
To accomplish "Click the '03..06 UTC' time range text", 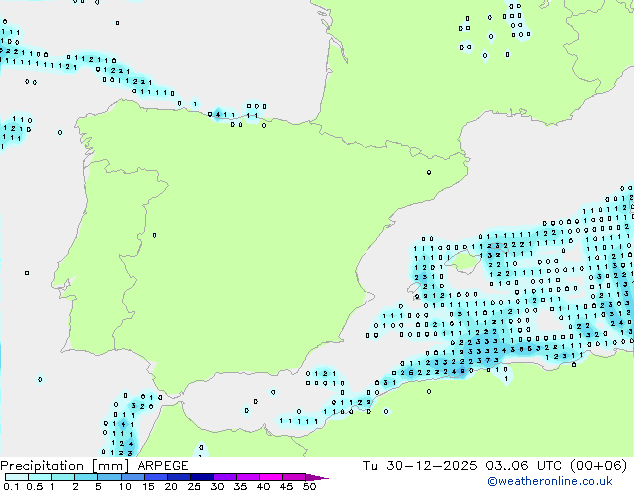I will click(523, 466).
